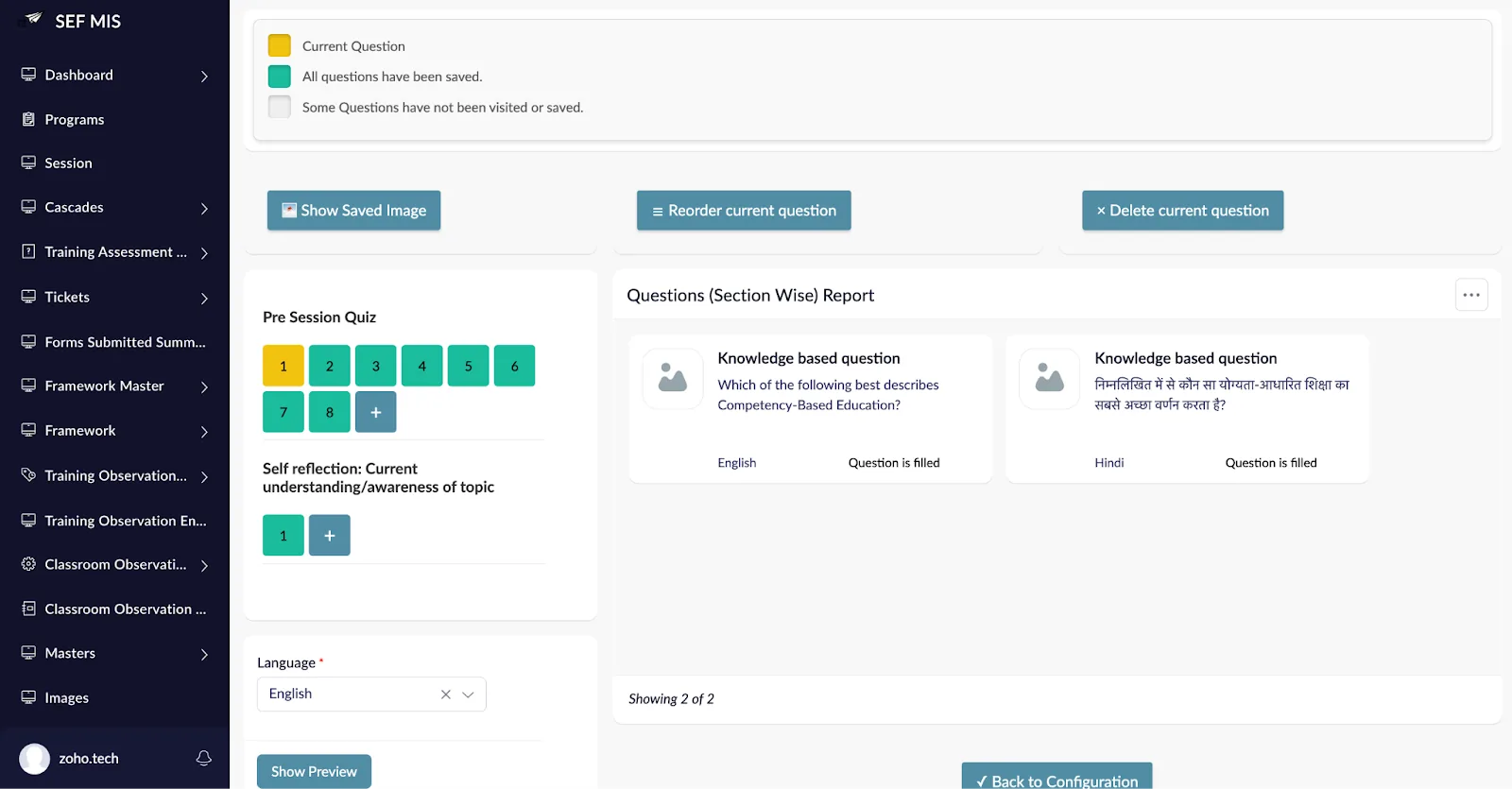Click the Tickets sidebar icon
This screenshot has width=1512, height=789.
pyautogui.click(x=28, y=297)
